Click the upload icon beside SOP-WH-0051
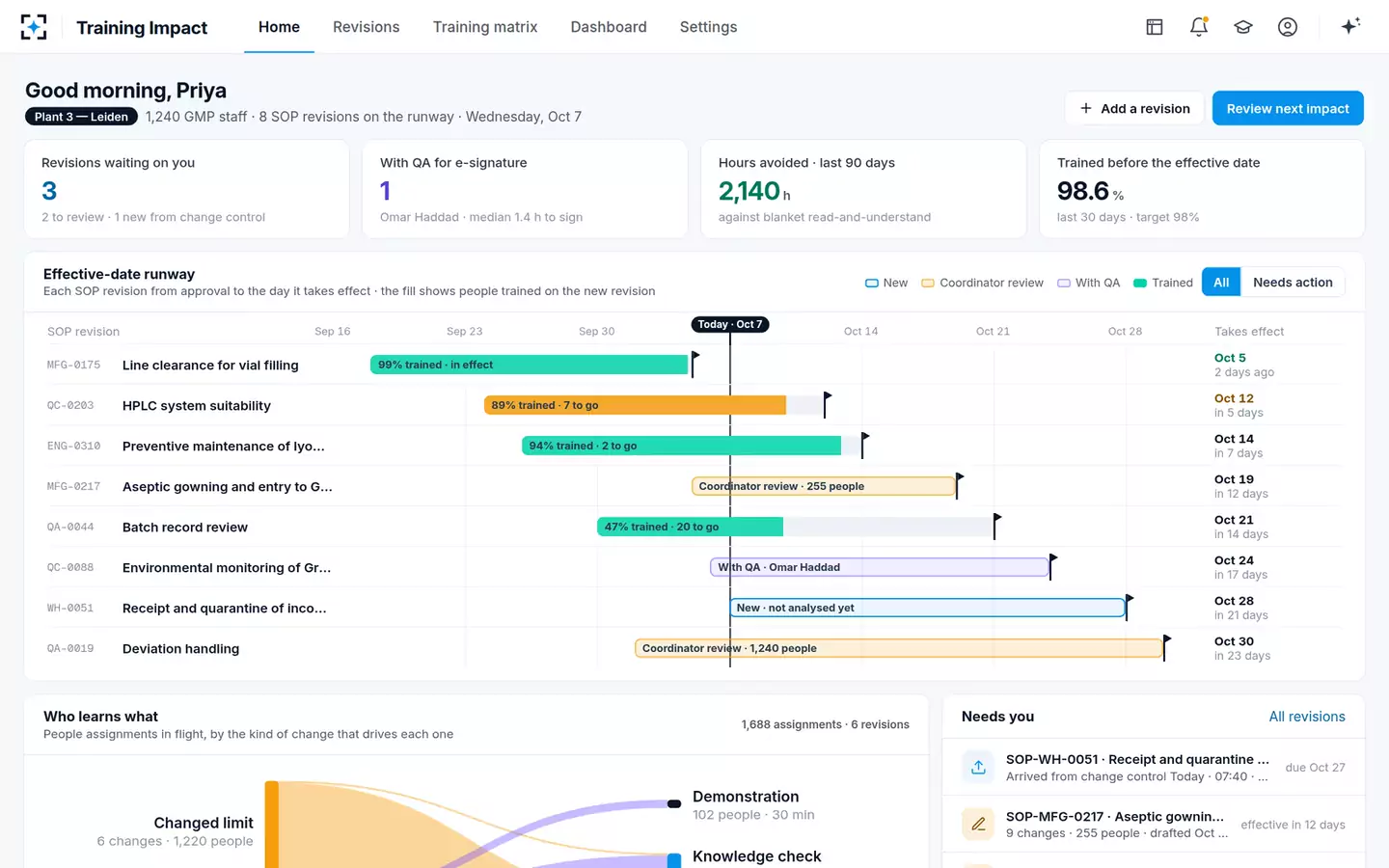The height and width of the screenshot is (868, 1389). 978,767
